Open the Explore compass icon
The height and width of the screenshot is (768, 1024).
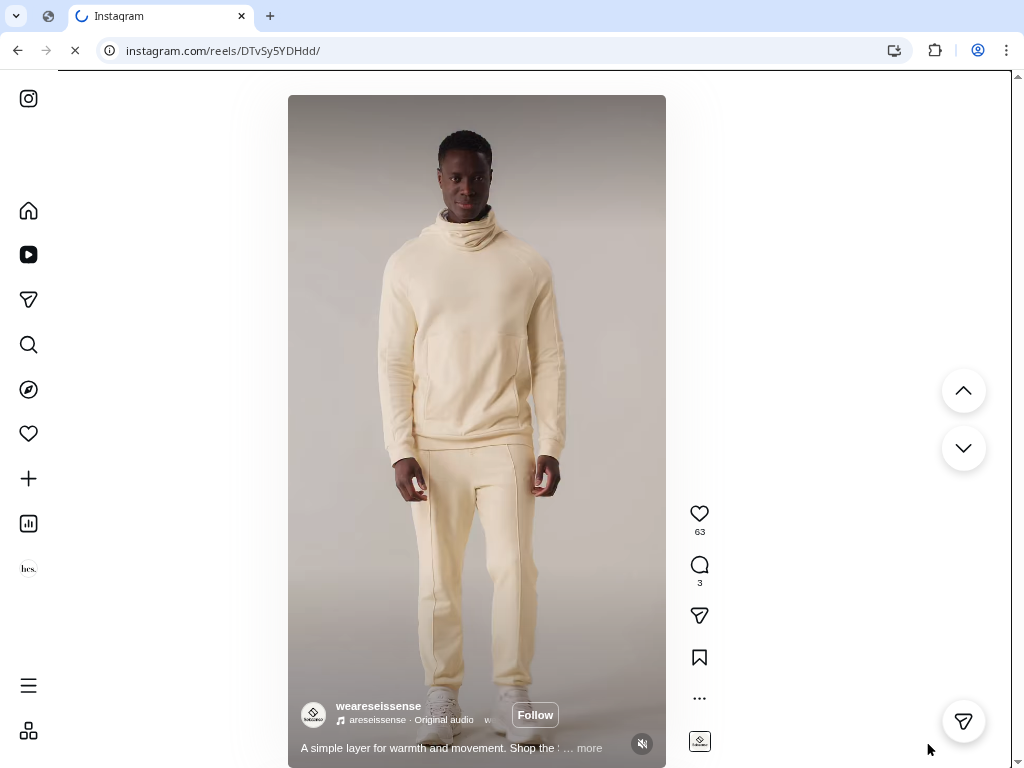[x=29, y=390]
